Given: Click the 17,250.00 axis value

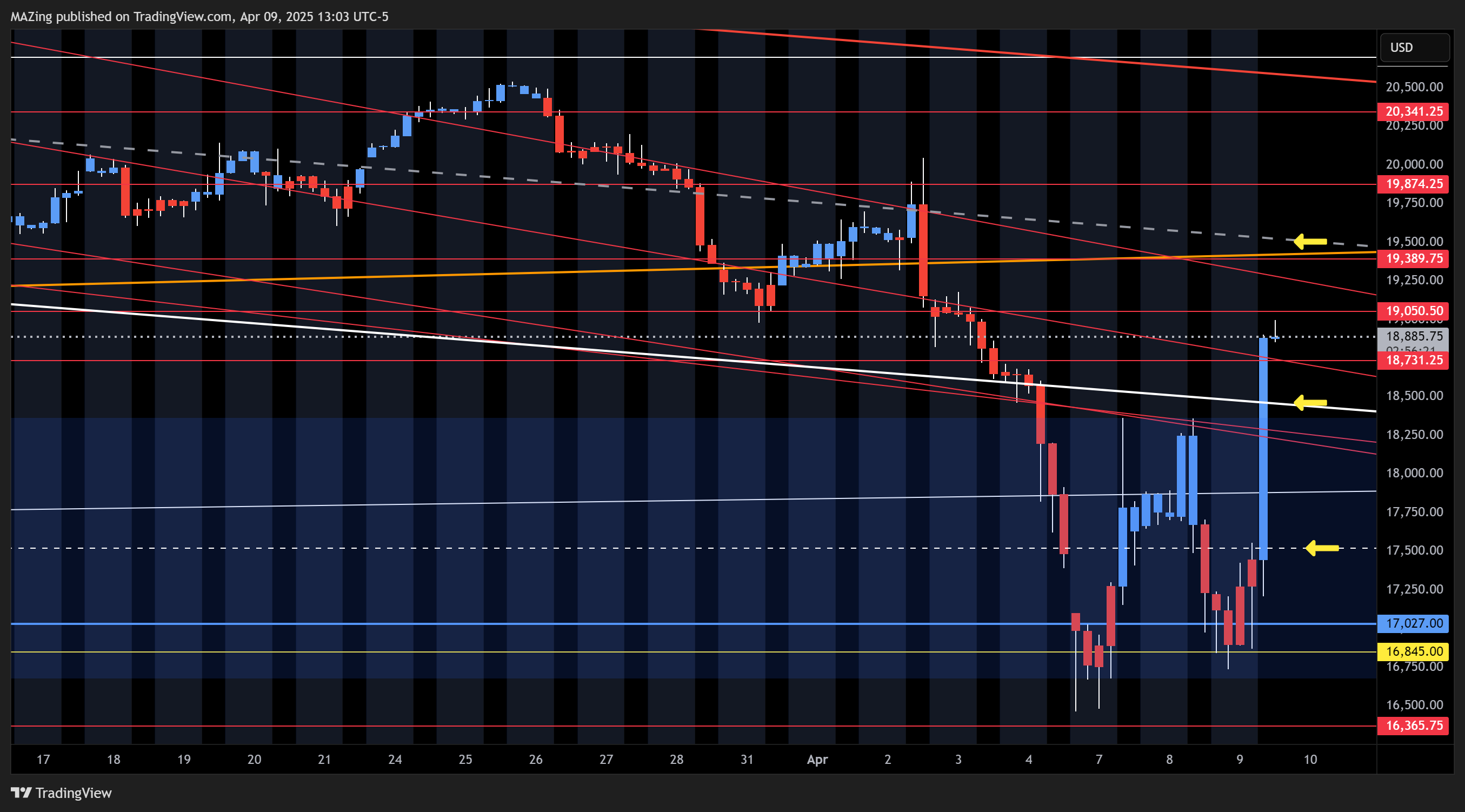Looking at the screenshot, I should point(1414,589).
